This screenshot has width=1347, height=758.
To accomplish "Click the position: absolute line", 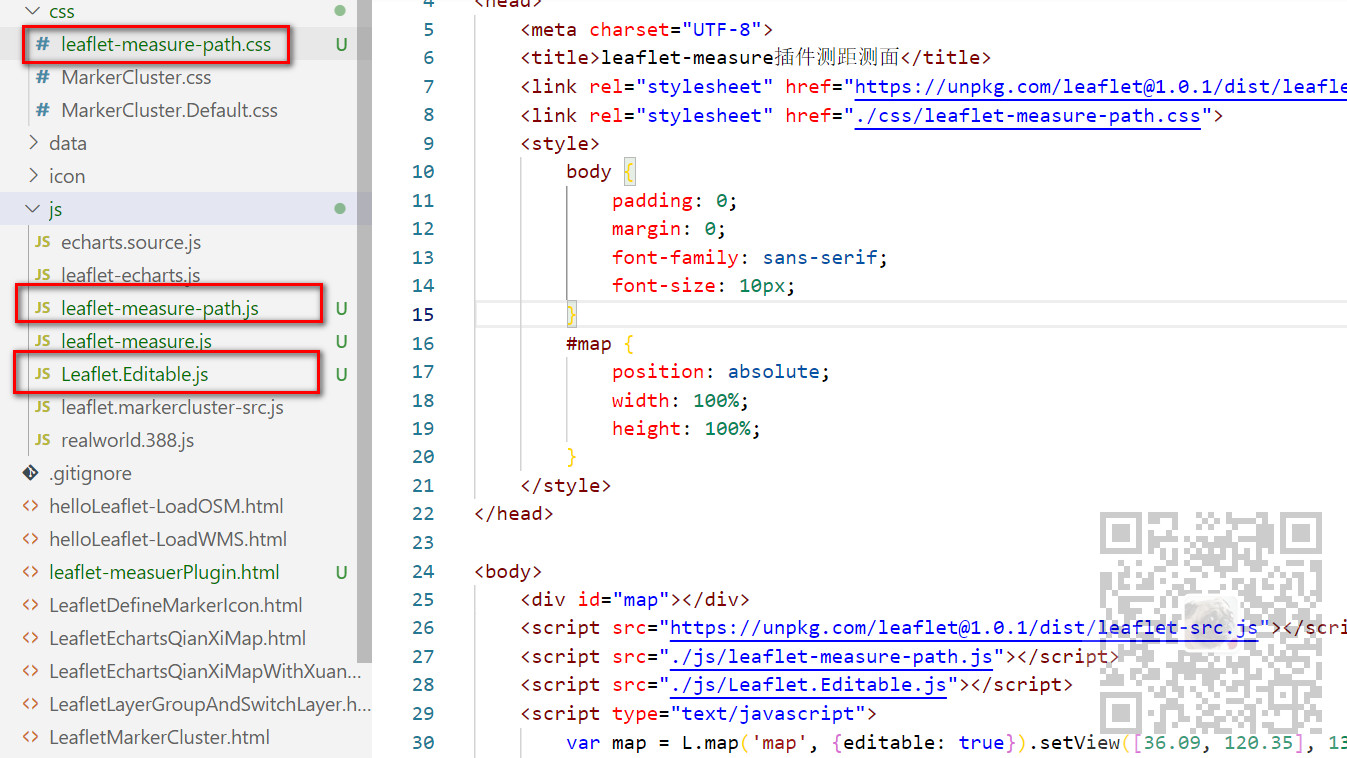I will pos(721,371).
